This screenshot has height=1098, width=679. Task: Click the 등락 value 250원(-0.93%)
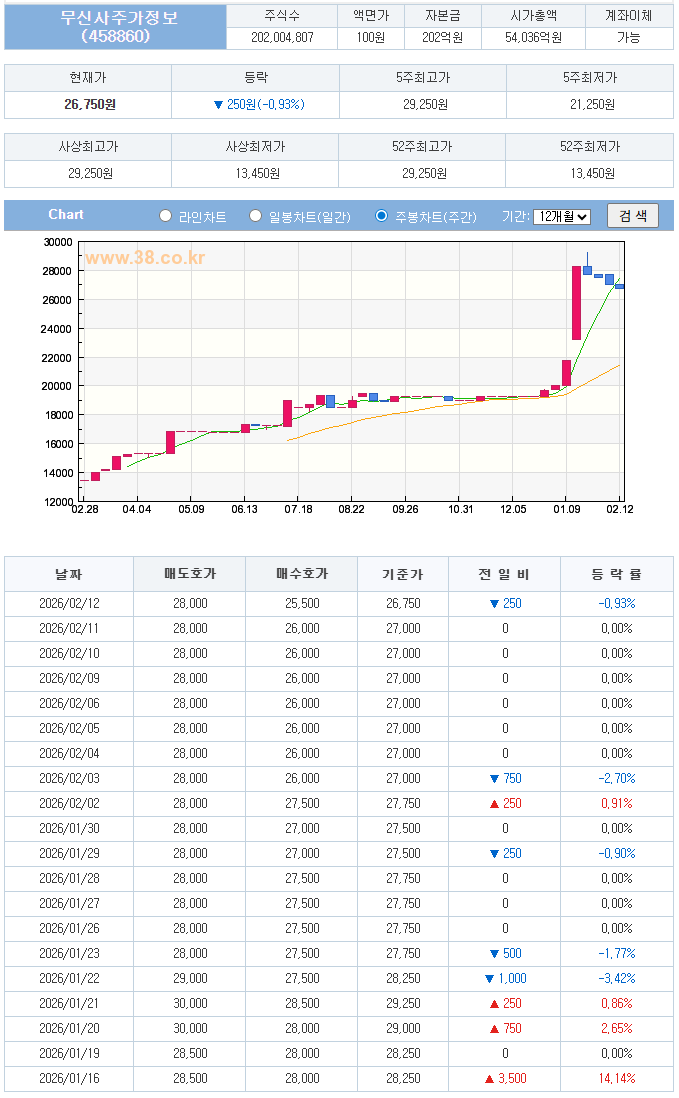[259, 104]
